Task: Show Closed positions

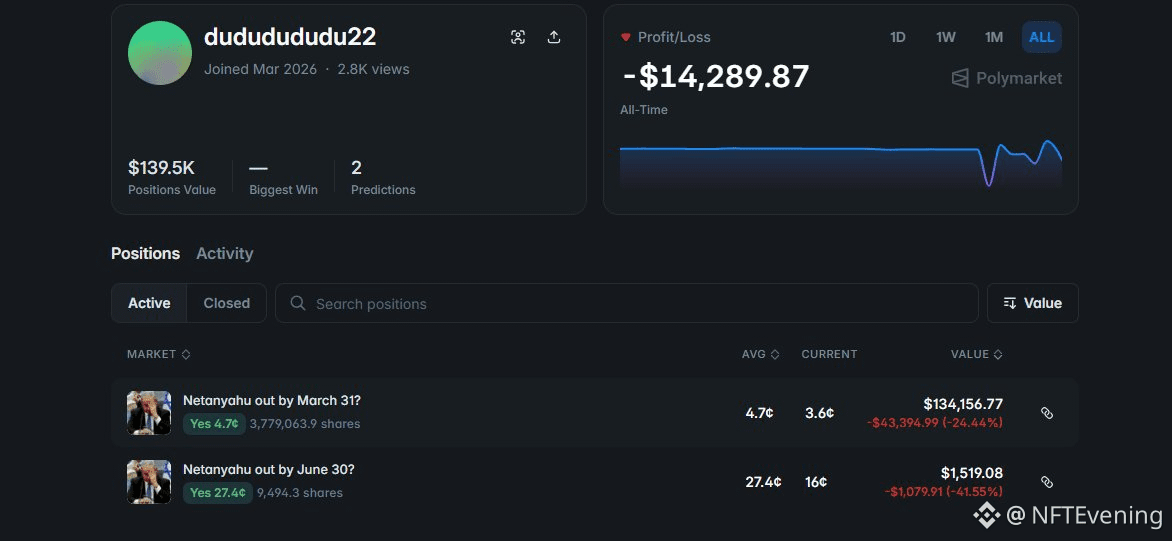Action: 226,303
